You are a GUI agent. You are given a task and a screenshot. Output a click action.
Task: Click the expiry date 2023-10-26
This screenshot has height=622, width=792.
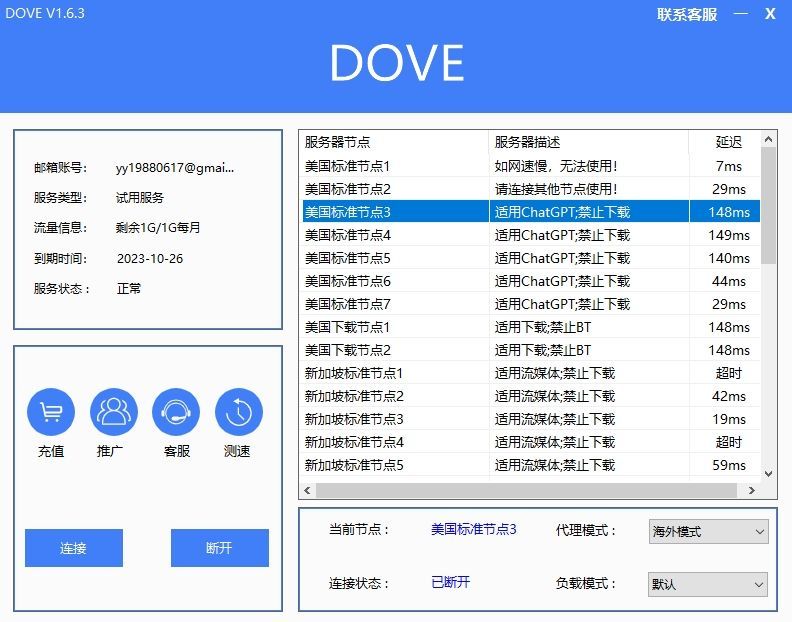tap(150, 259)
